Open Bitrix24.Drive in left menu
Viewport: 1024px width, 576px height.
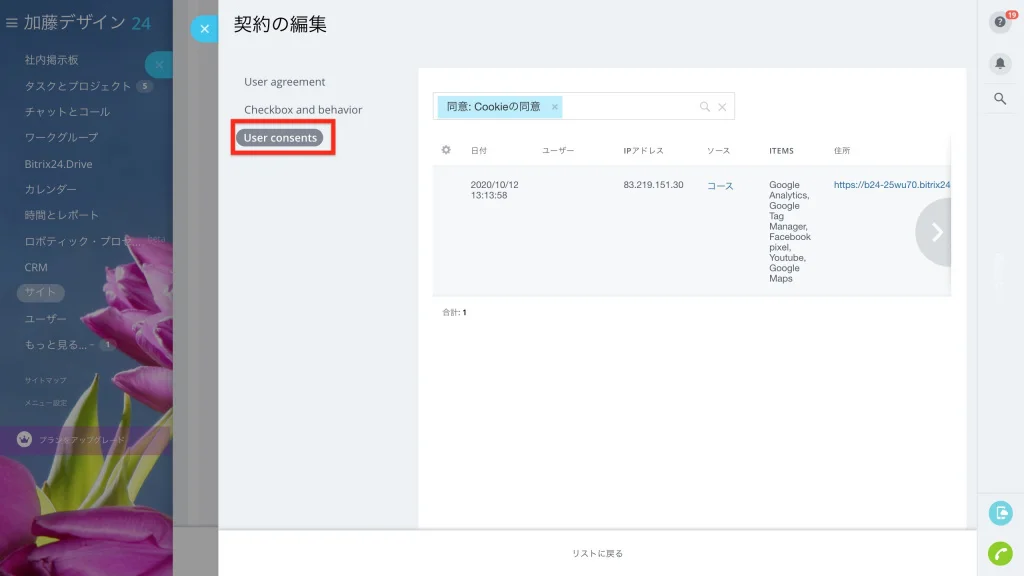58,164
